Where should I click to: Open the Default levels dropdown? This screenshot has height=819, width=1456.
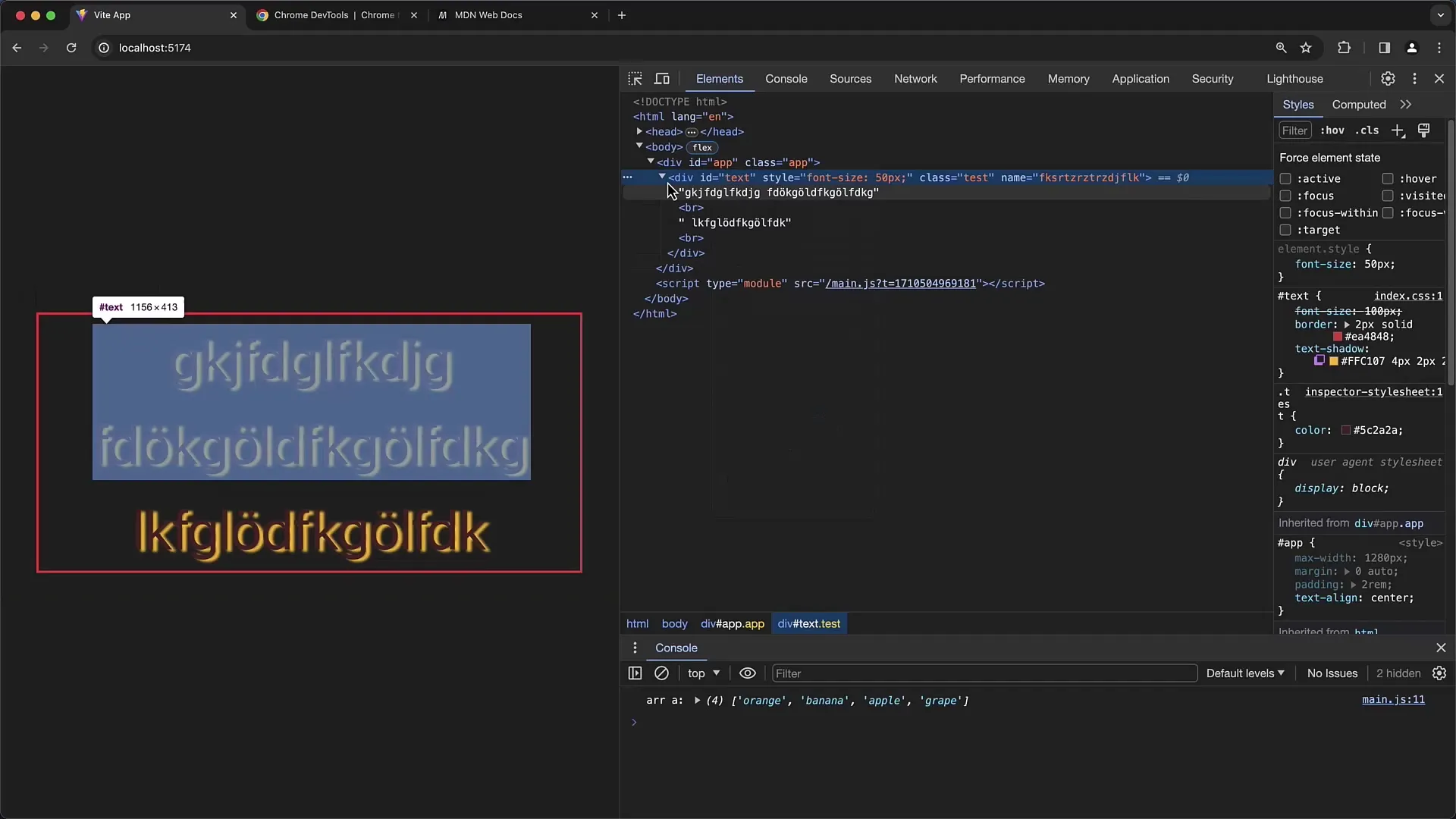tap(1245, 673)
